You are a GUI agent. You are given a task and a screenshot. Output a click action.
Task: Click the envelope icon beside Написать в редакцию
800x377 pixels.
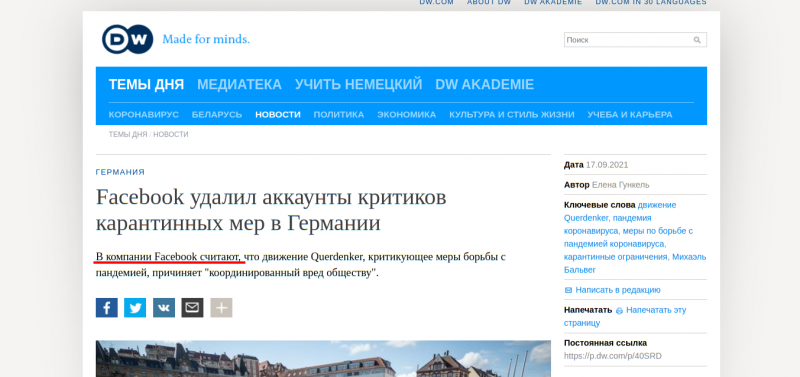[568, 290]
